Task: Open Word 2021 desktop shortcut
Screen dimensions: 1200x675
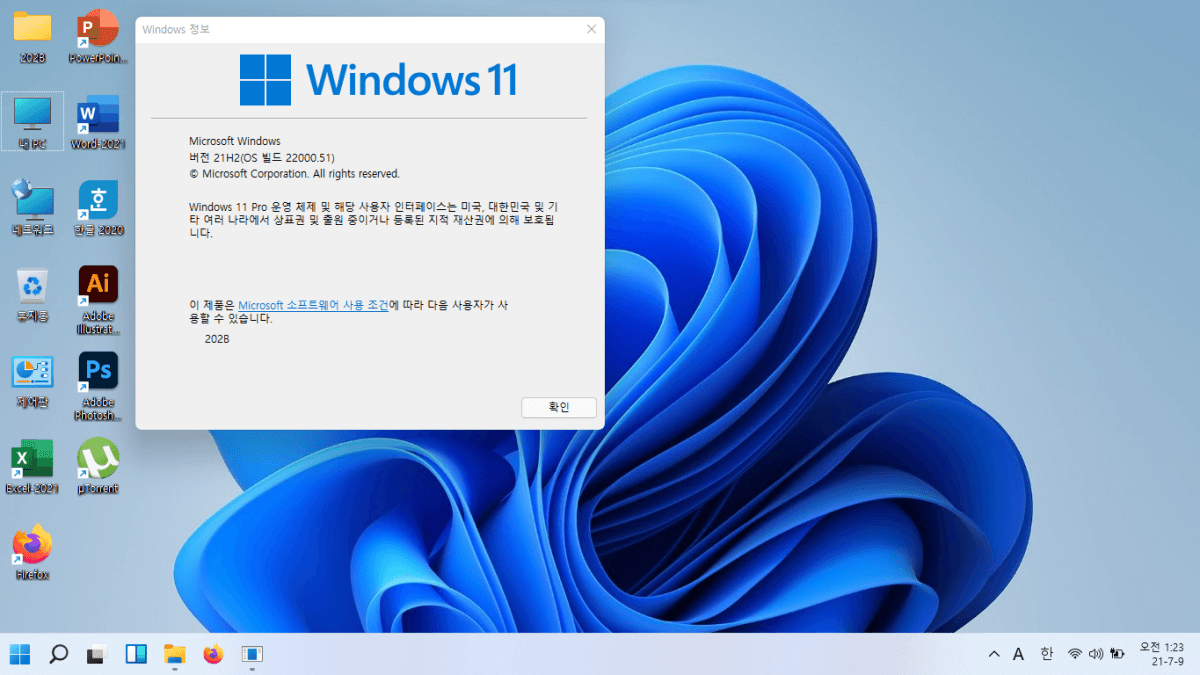Action: [98, 122]
